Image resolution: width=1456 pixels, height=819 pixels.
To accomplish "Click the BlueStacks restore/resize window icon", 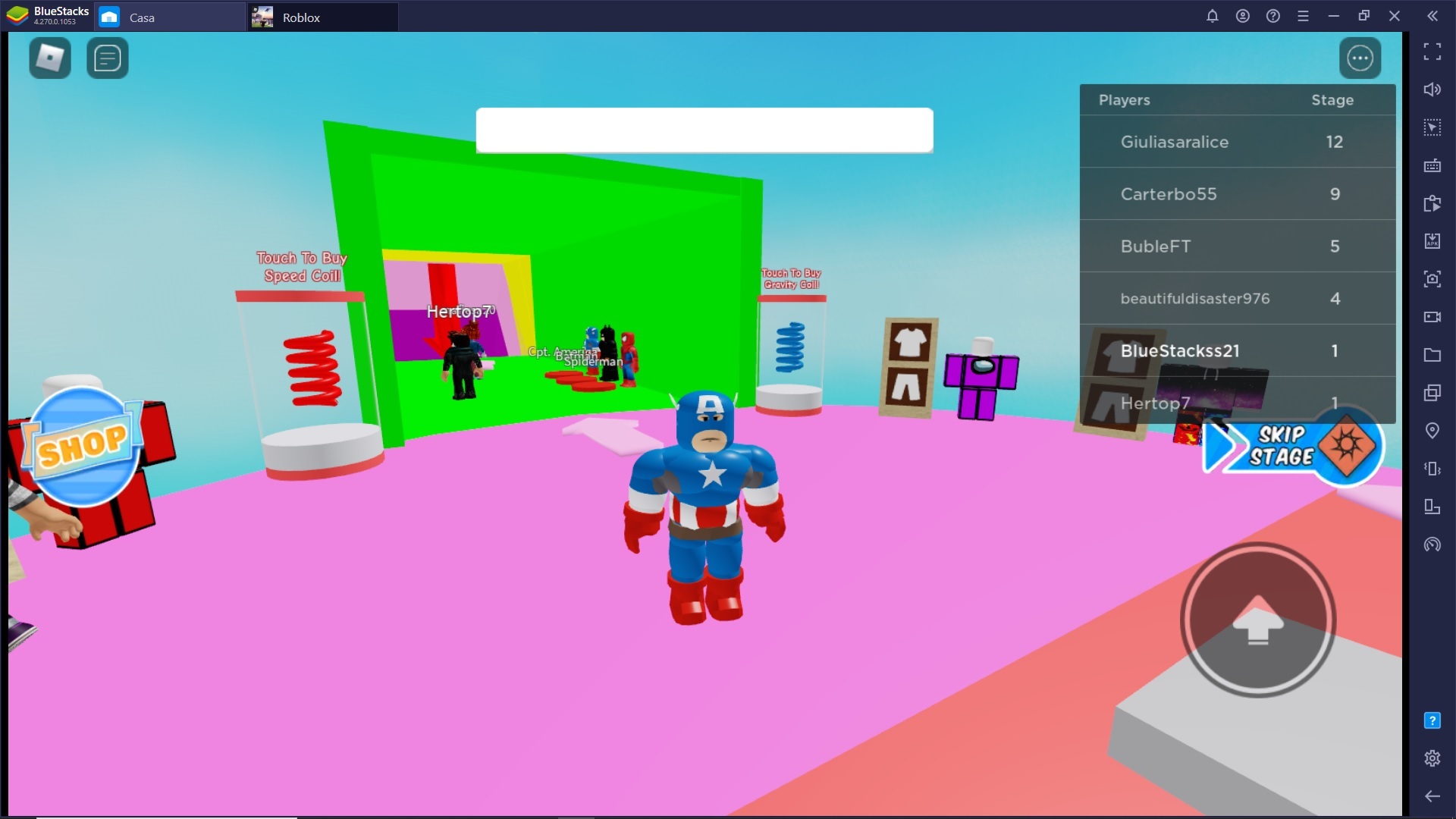I will click(1365, 16).
